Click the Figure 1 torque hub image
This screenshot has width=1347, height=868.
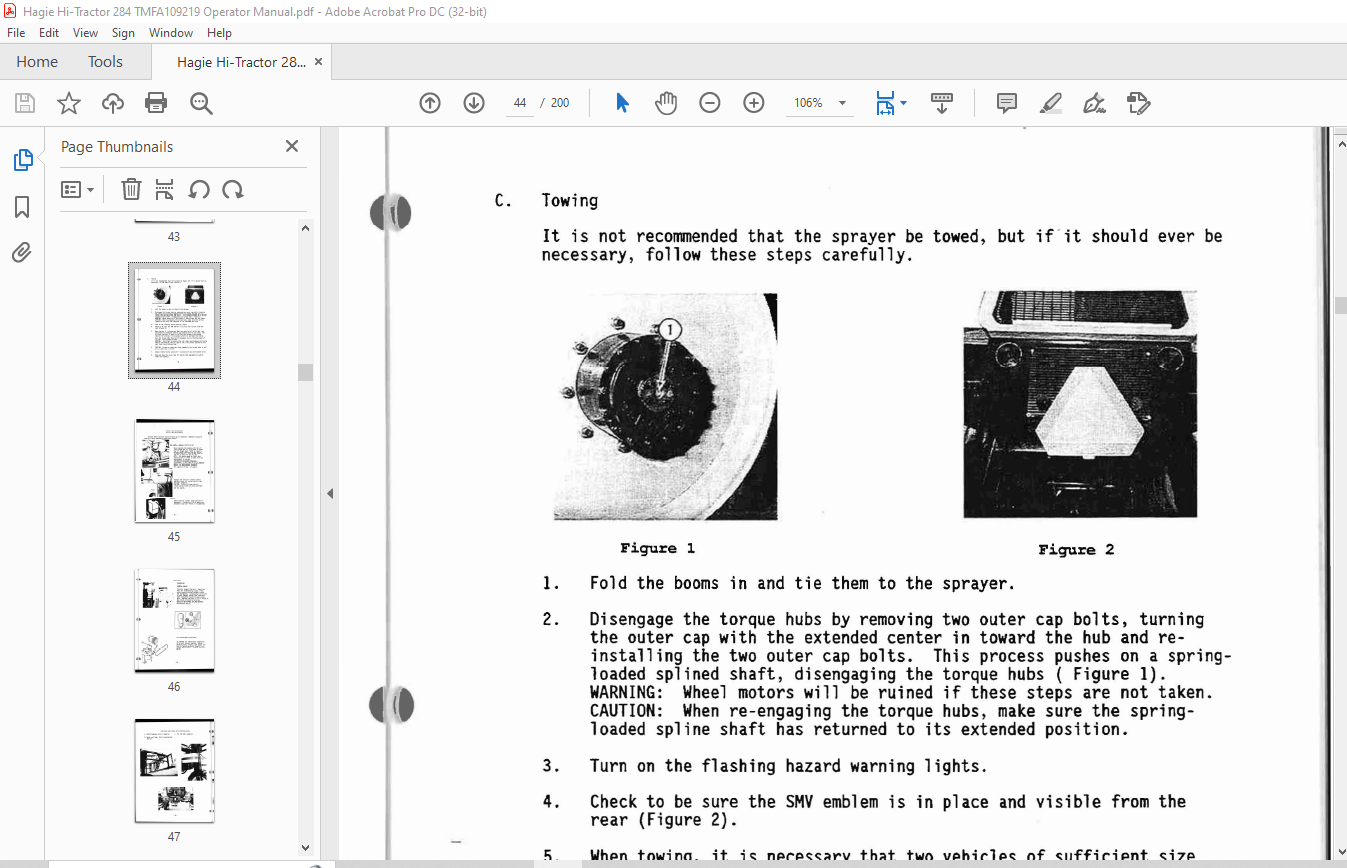click(x=665, y=406)
